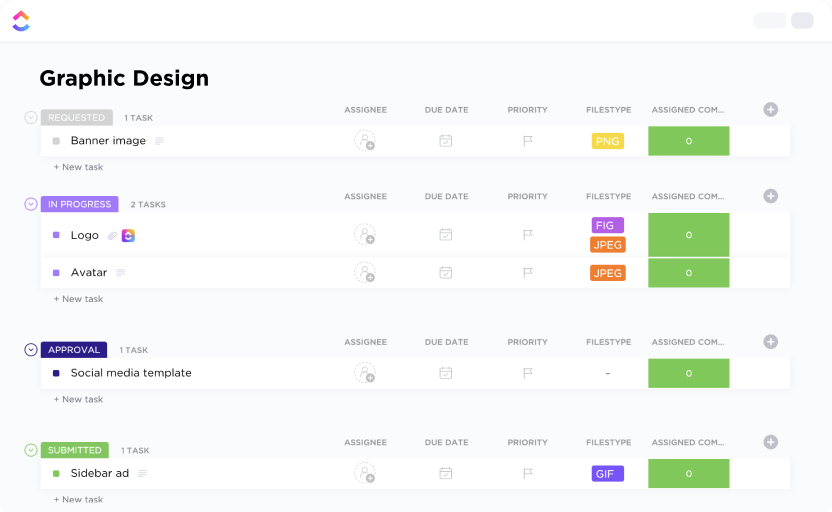Open the due date calendar for Logo
Screen dimensions: 832x512
coord(446,235)
